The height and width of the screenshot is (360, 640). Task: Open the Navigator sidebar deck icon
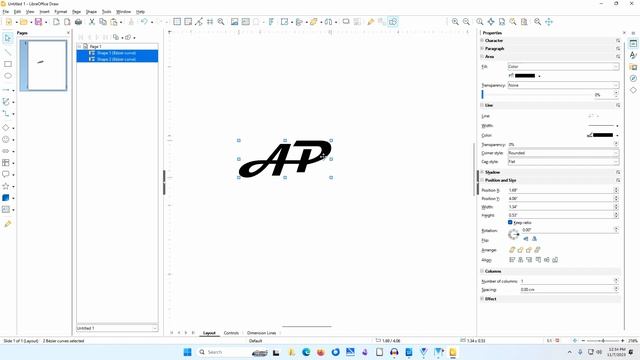click(633, 78)
